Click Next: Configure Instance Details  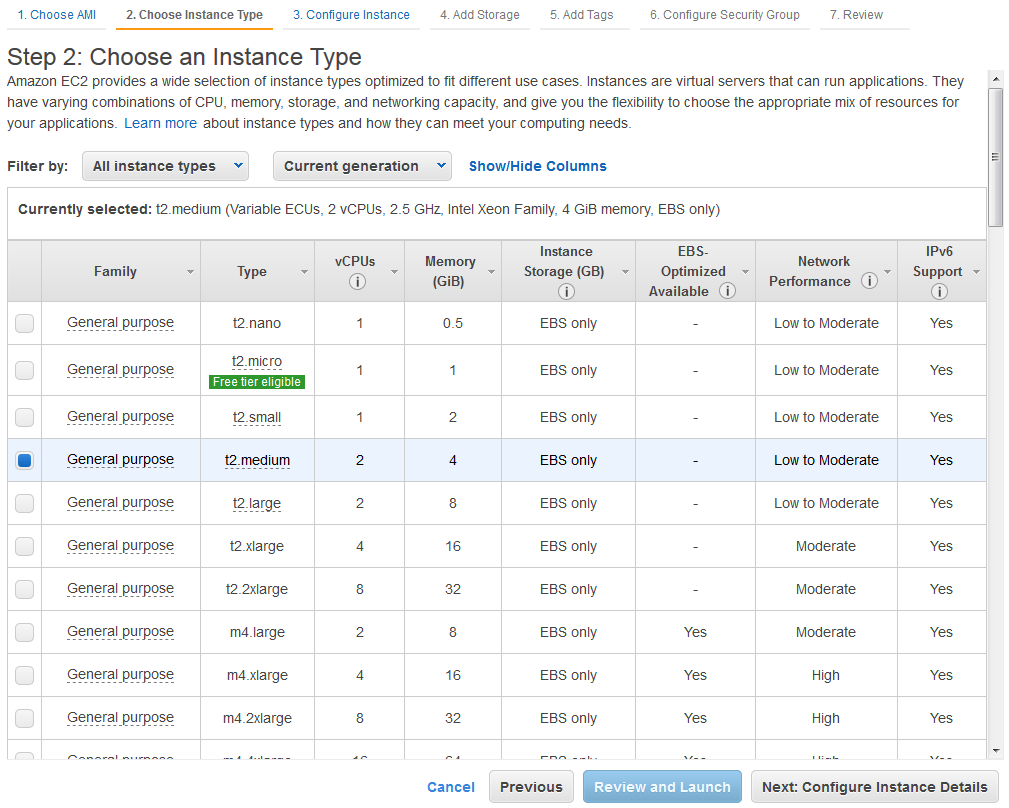tap(874, 787)
